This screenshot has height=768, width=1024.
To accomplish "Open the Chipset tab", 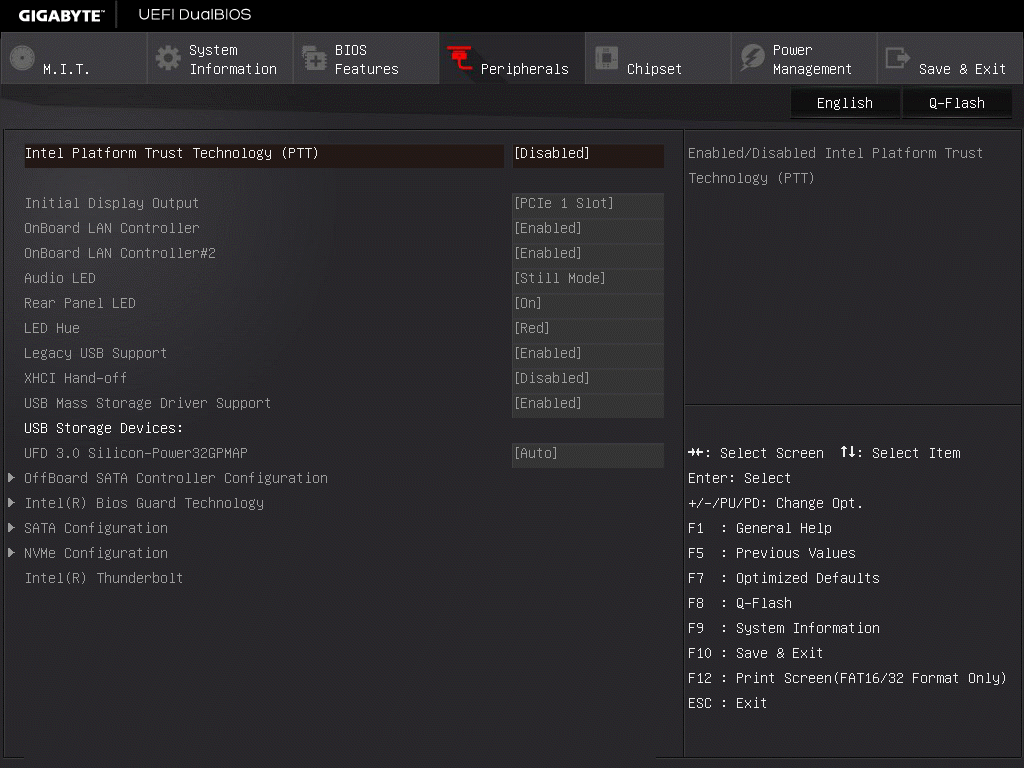I will [x=658, y=59].
